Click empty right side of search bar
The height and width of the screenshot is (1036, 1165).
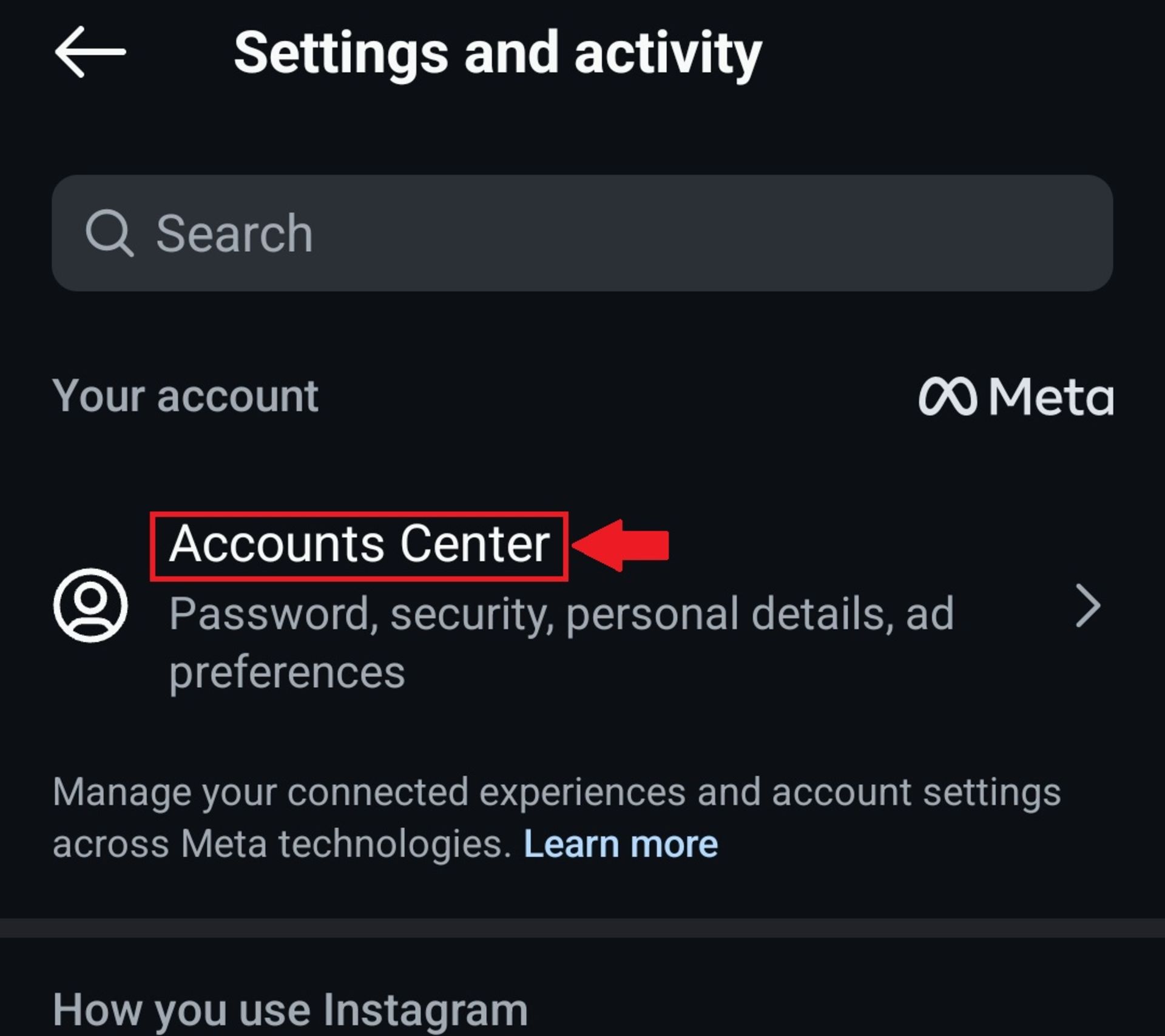(849, 233)
